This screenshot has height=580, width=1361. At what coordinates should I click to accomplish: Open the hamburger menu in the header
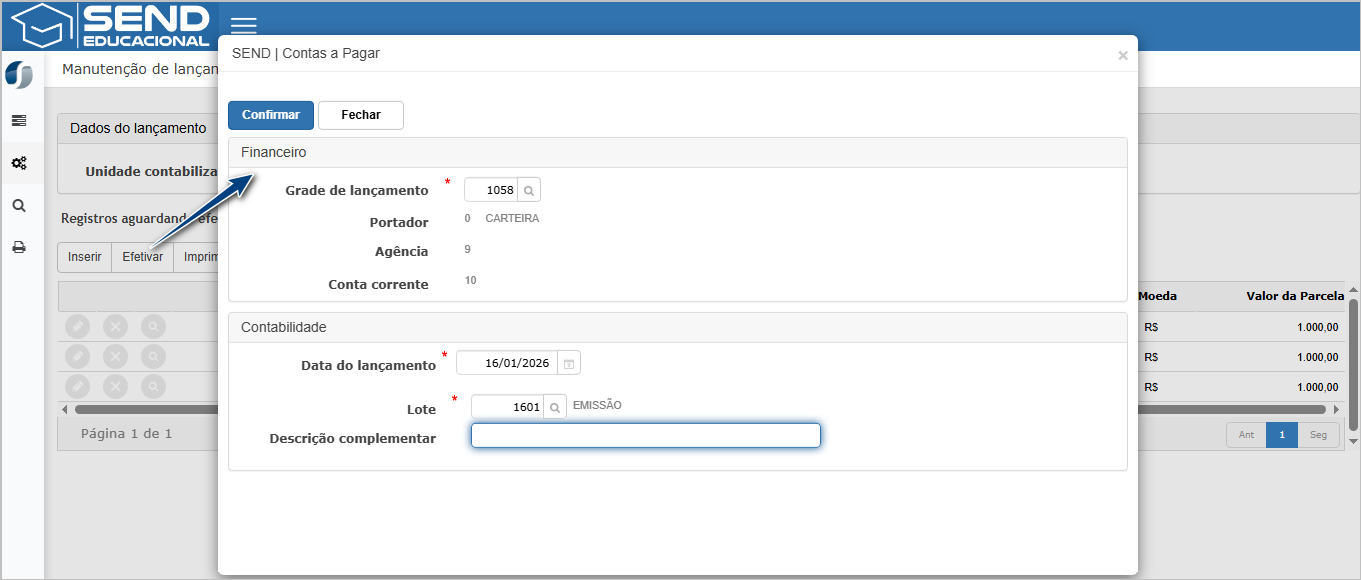click(244, 26)
